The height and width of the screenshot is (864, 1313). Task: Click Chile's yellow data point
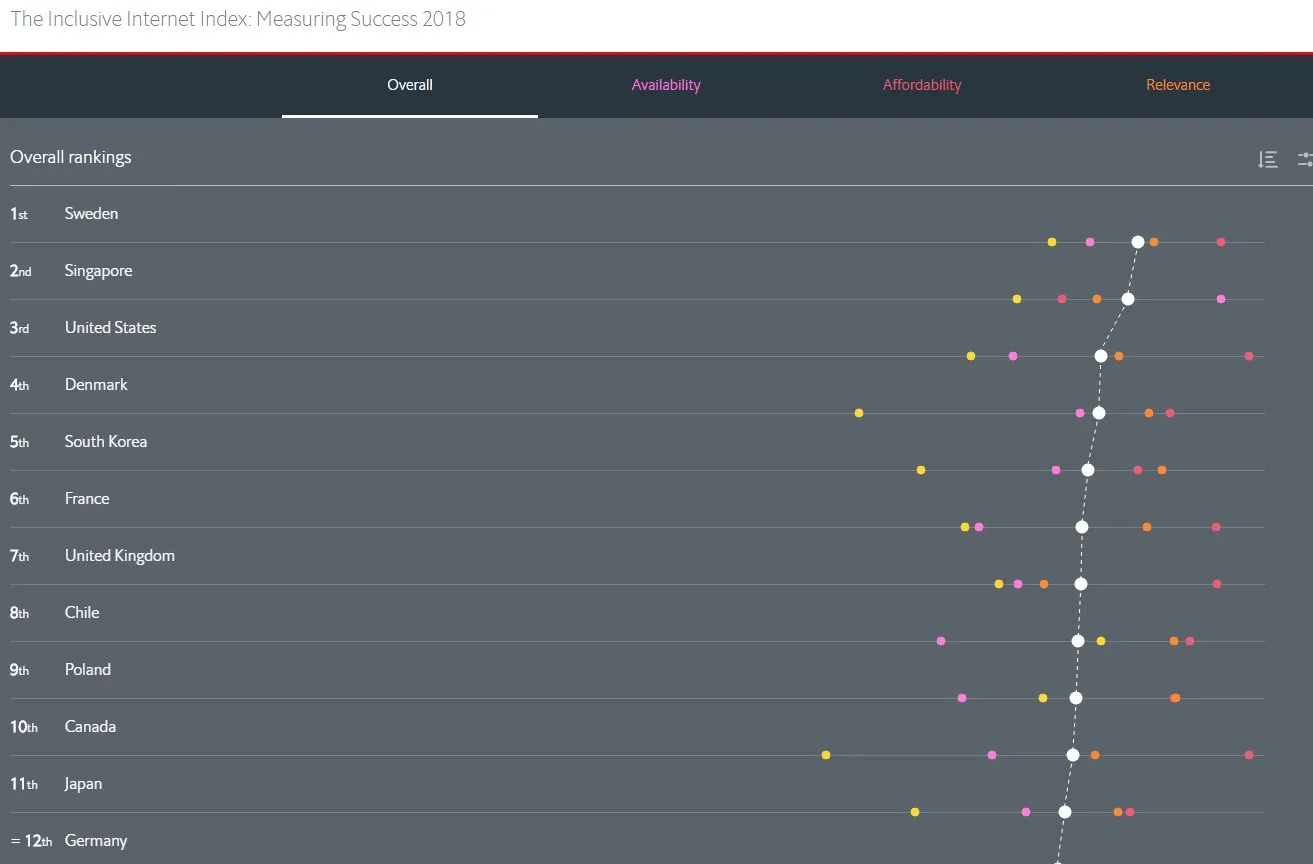pos(1101,641)
